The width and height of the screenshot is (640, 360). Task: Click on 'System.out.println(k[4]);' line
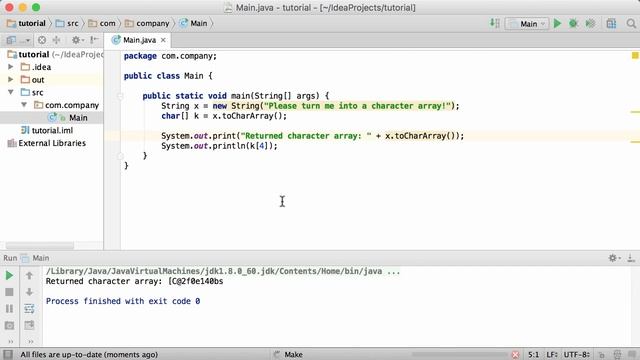click(x=219, y=146)
